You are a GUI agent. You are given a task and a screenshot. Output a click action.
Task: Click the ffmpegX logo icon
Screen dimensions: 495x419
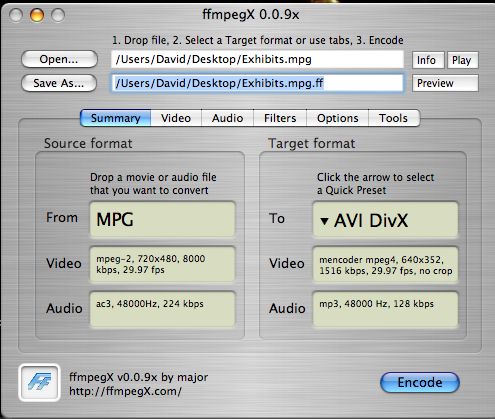coord(40,382)
